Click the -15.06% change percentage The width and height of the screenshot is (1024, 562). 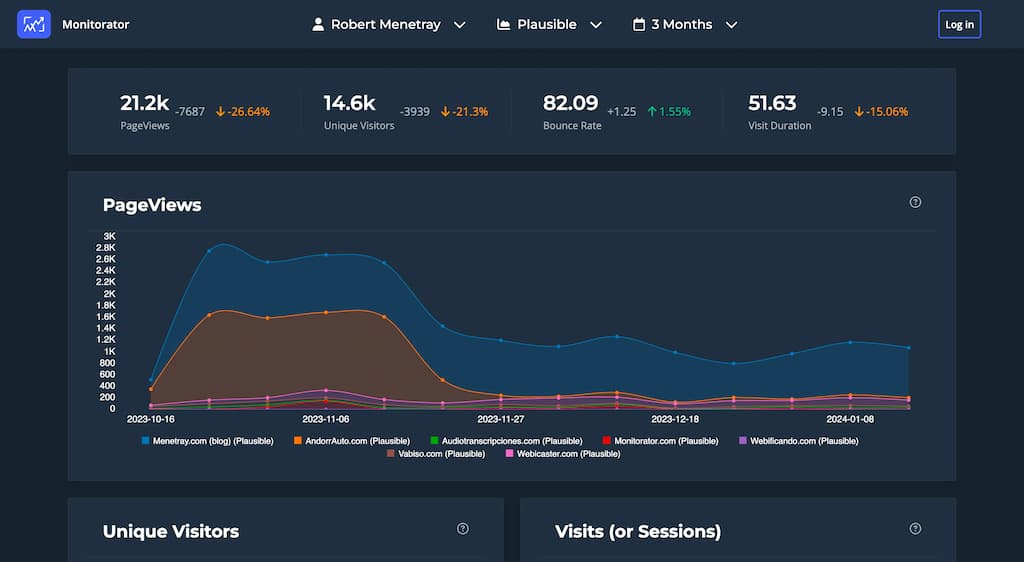pos(887,112)
